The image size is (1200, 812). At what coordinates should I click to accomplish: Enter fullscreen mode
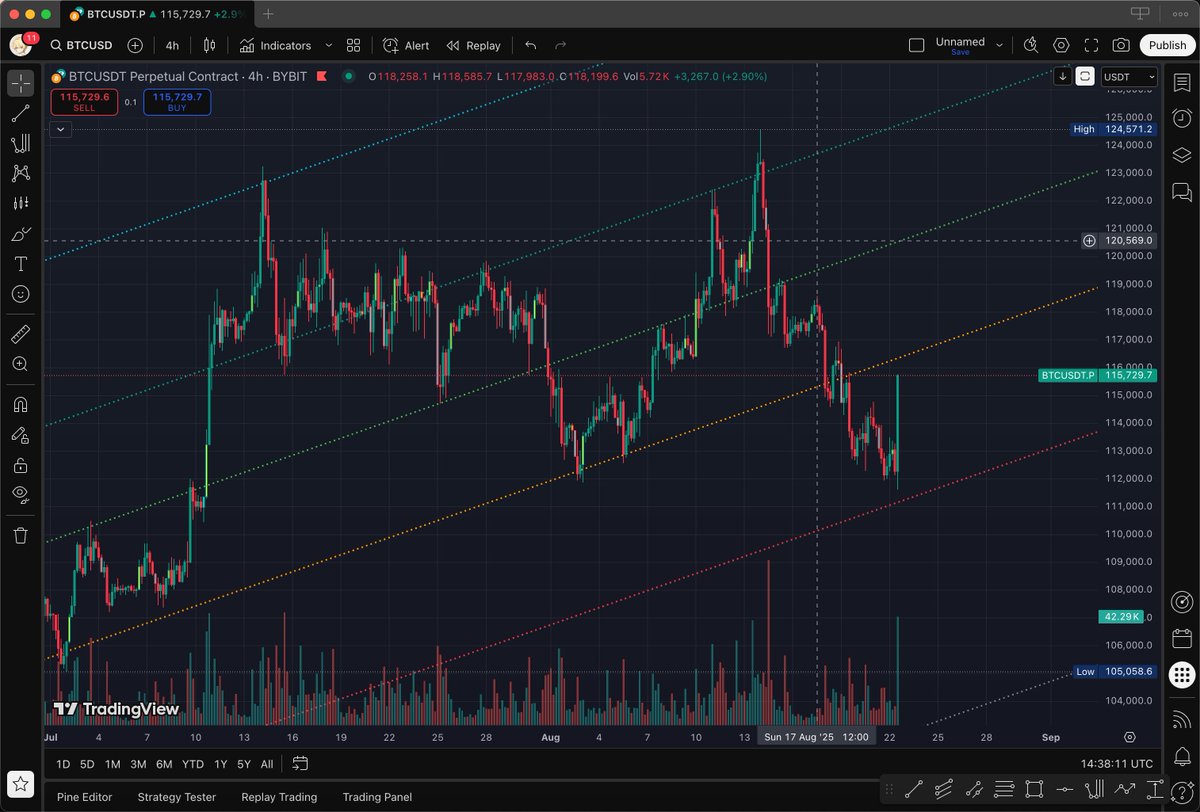(1091, 45)
